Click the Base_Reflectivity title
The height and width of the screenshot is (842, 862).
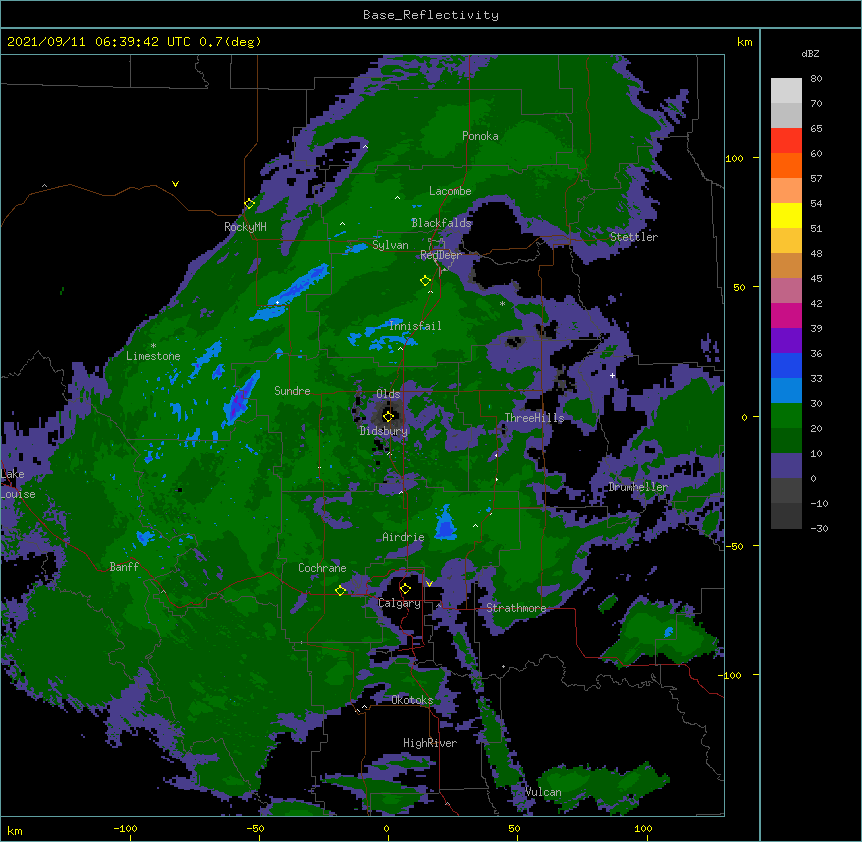tap(431, 15)
